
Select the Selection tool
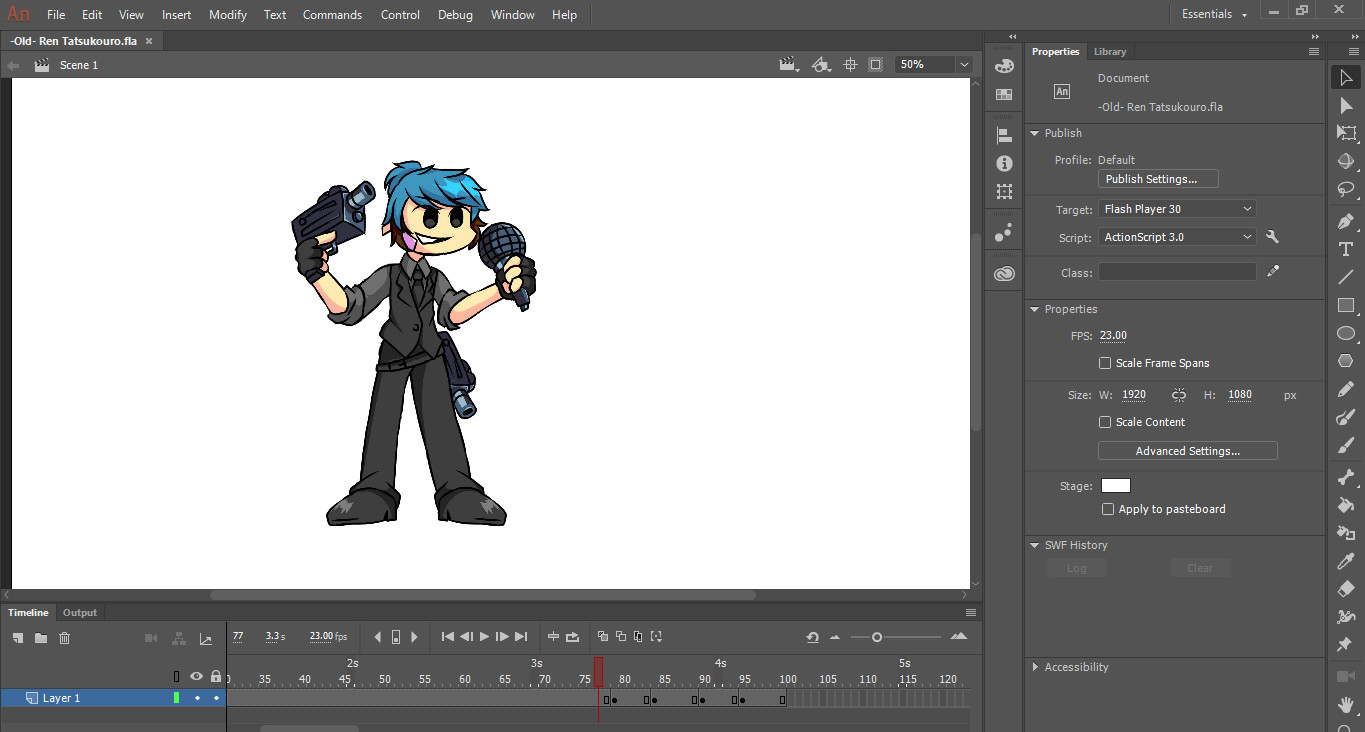click(x=1346, y=77)
